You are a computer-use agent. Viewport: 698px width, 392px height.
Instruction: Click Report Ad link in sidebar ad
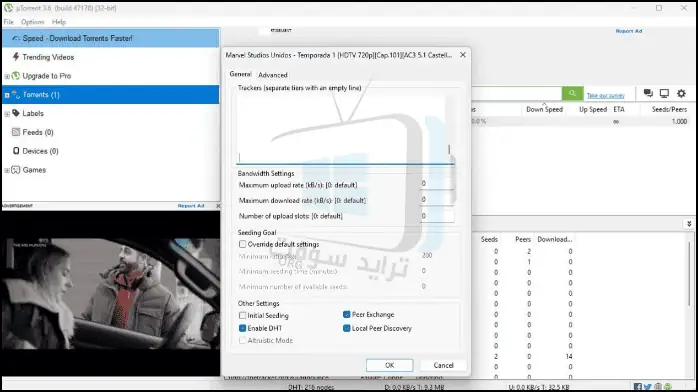pos(191,206)
